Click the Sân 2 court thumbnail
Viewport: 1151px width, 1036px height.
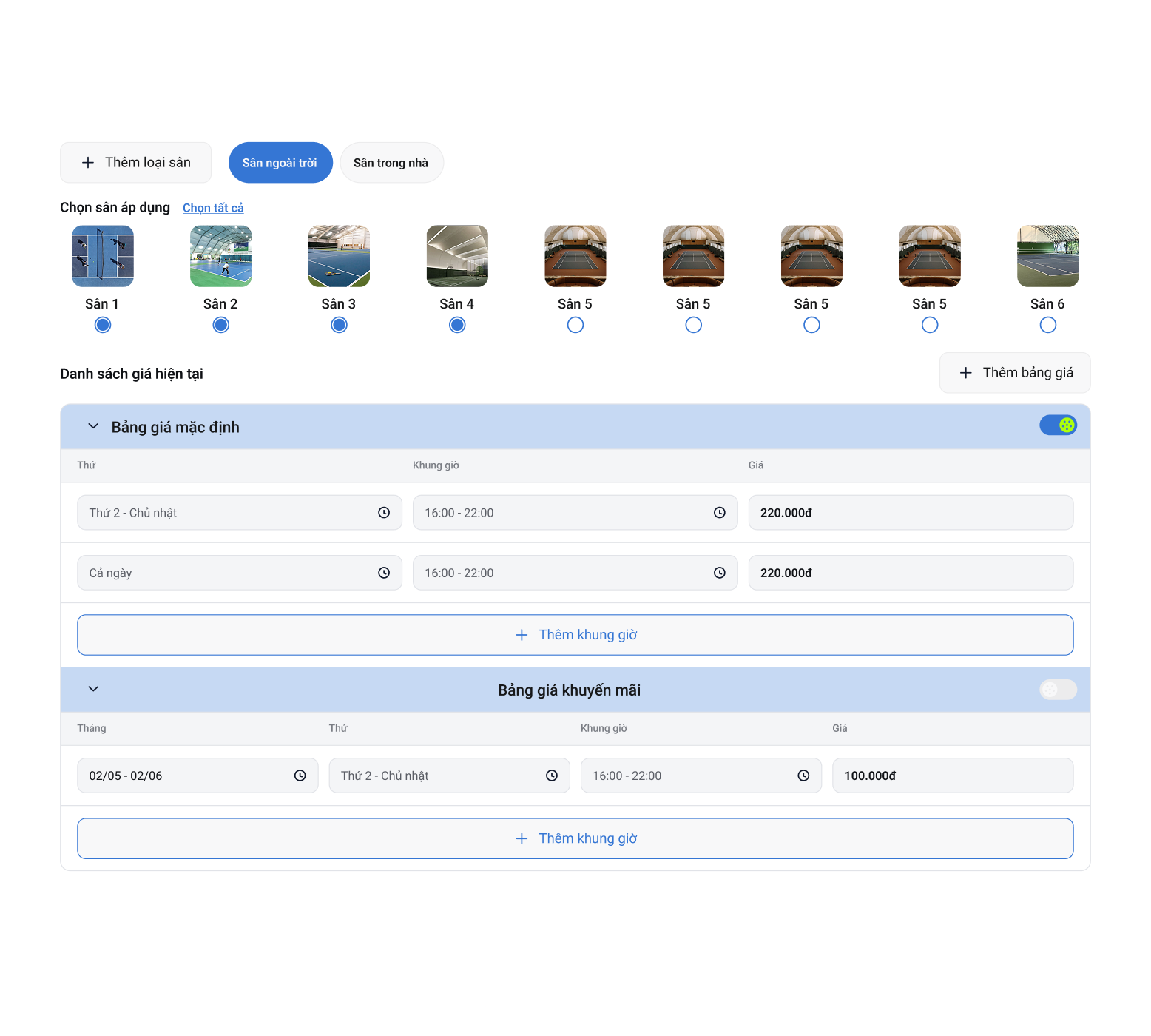tap(221, 256)
